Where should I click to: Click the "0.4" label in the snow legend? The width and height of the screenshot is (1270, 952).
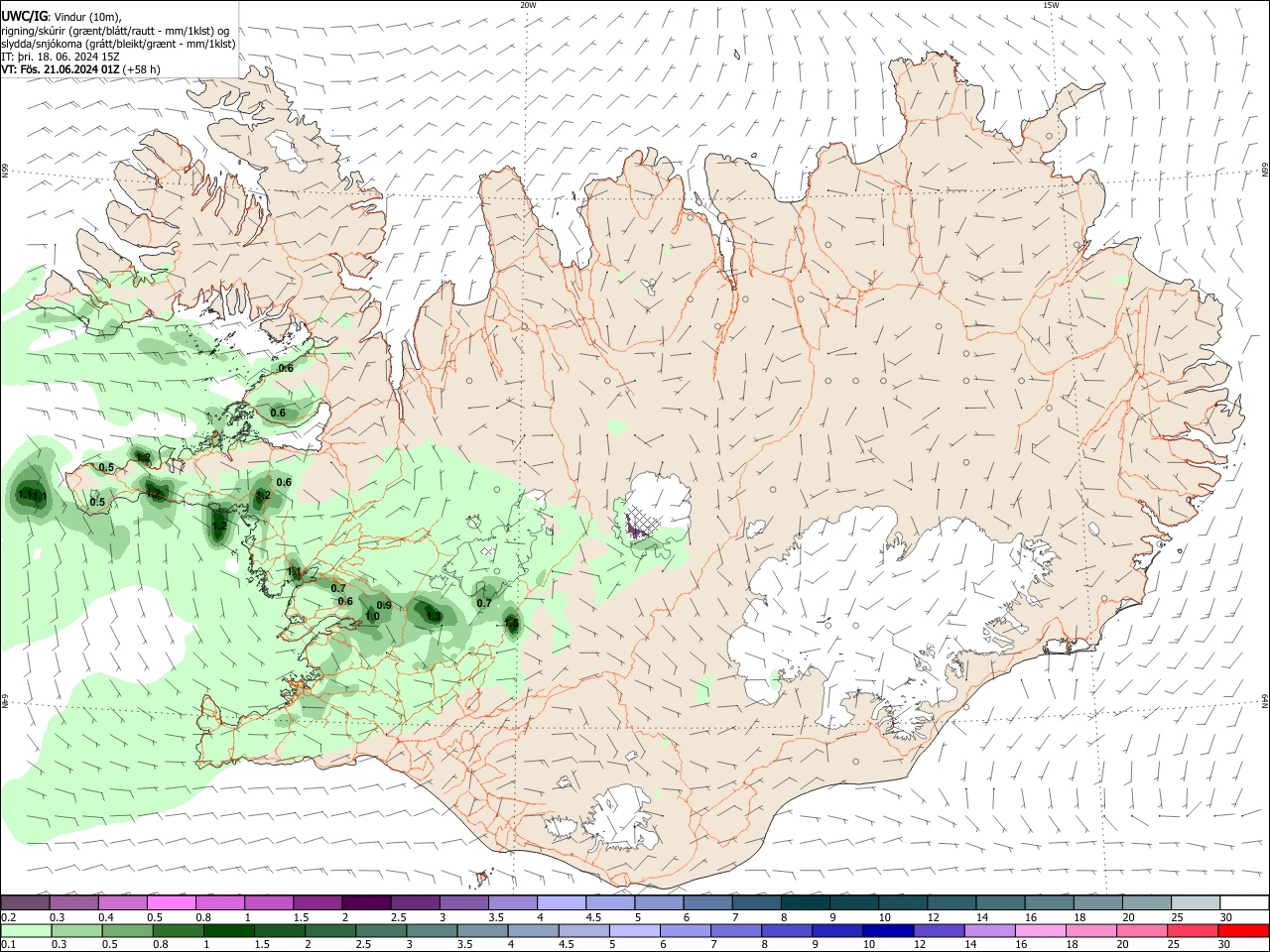(105, 917)
